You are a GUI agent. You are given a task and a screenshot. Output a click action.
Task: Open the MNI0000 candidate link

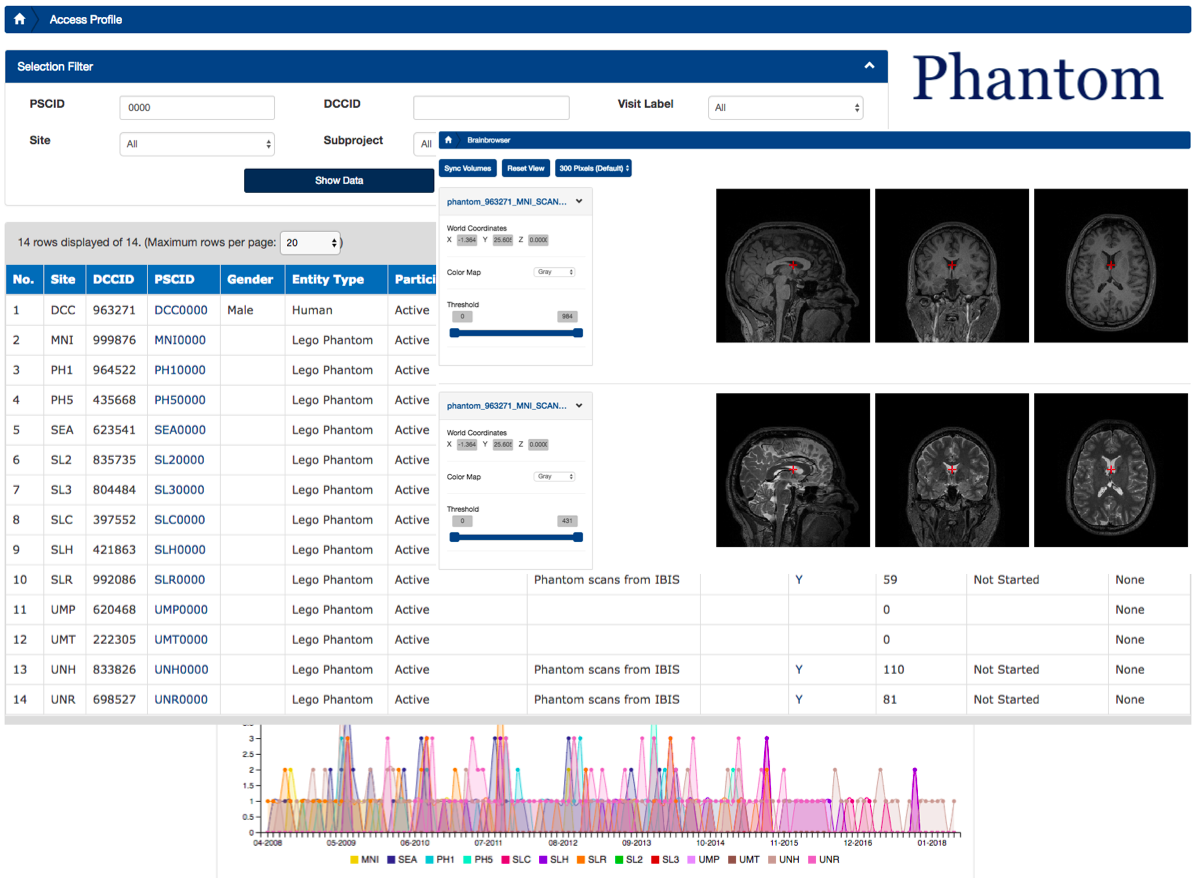[x=180, y=340]
